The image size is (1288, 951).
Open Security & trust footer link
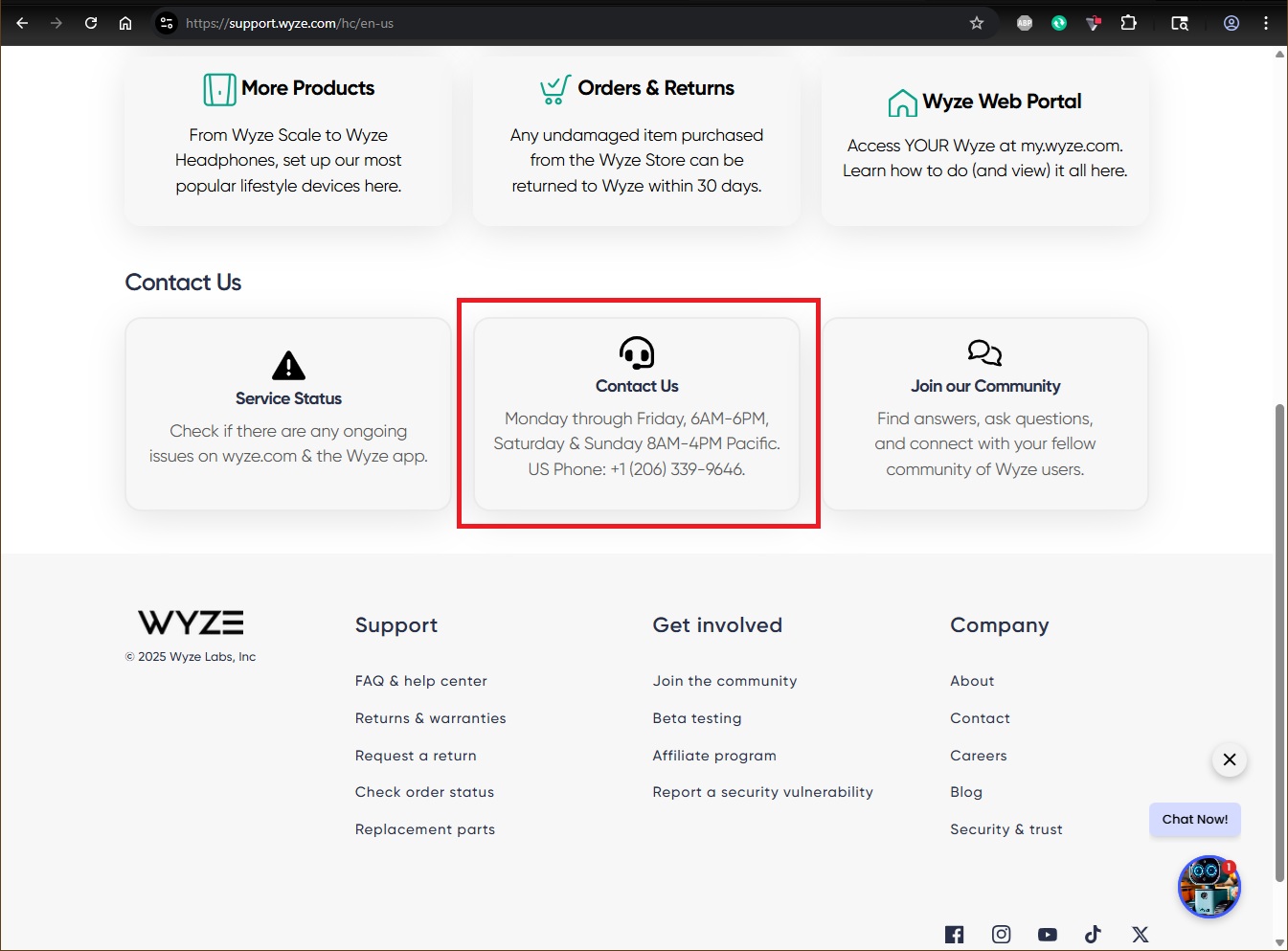tap(1006, 829)
